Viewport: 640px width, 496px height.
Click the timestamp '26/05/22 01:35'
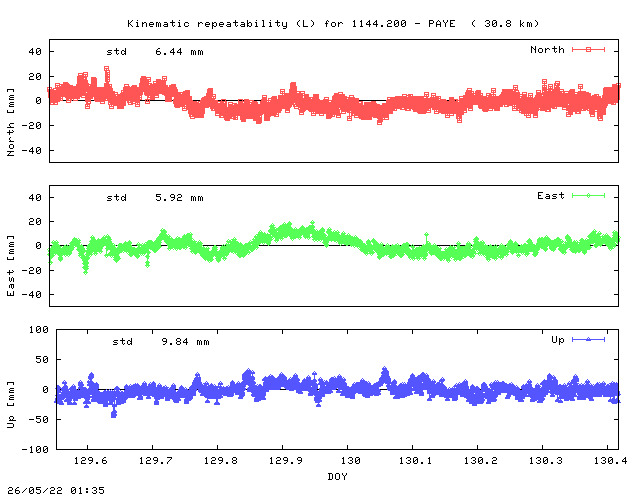(x=56, y=490)
